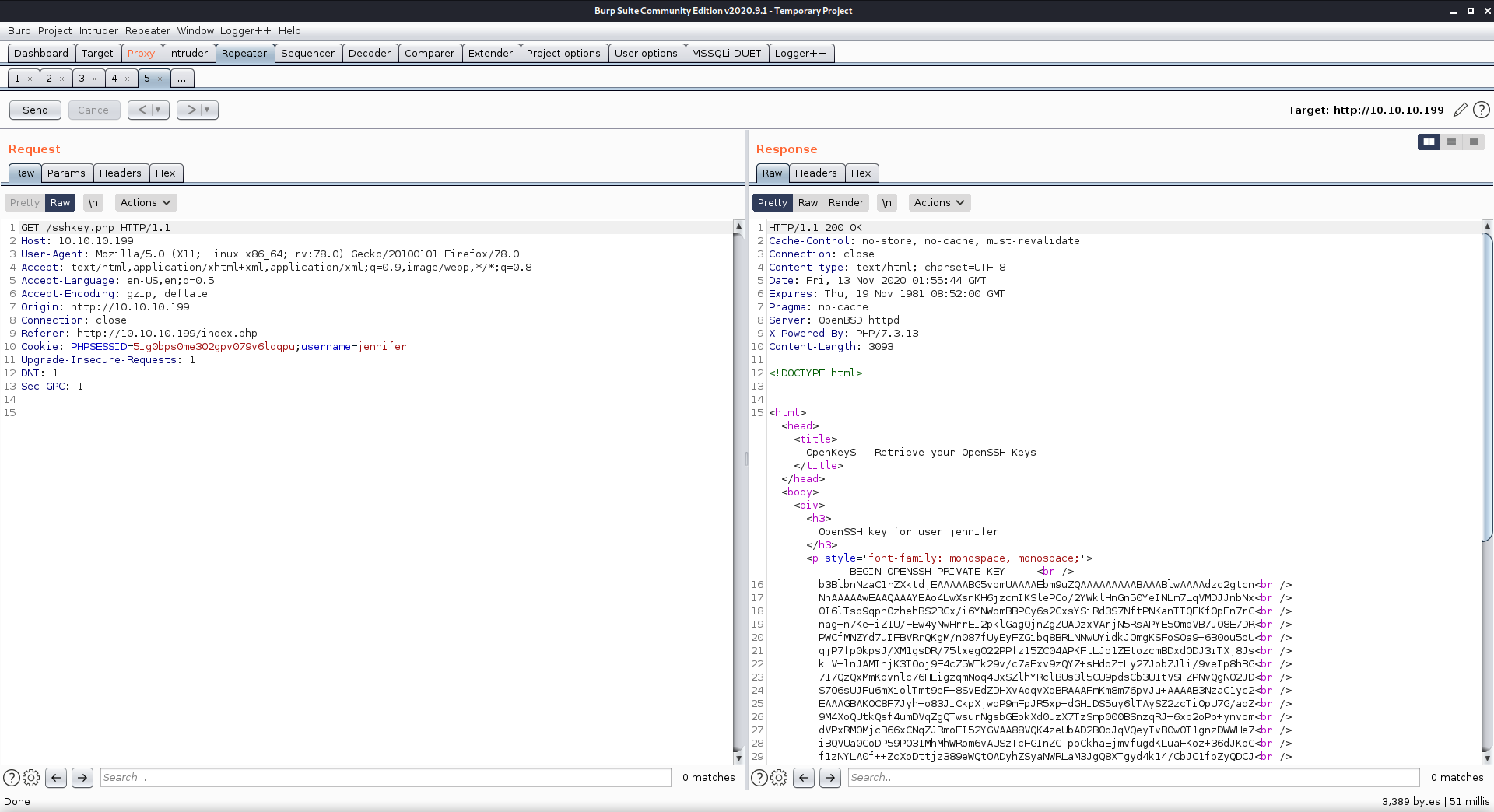This screenshot has width=1494, height=812.
Task: Expand history back arrow dropdown
Action: [x=158, y=110]
